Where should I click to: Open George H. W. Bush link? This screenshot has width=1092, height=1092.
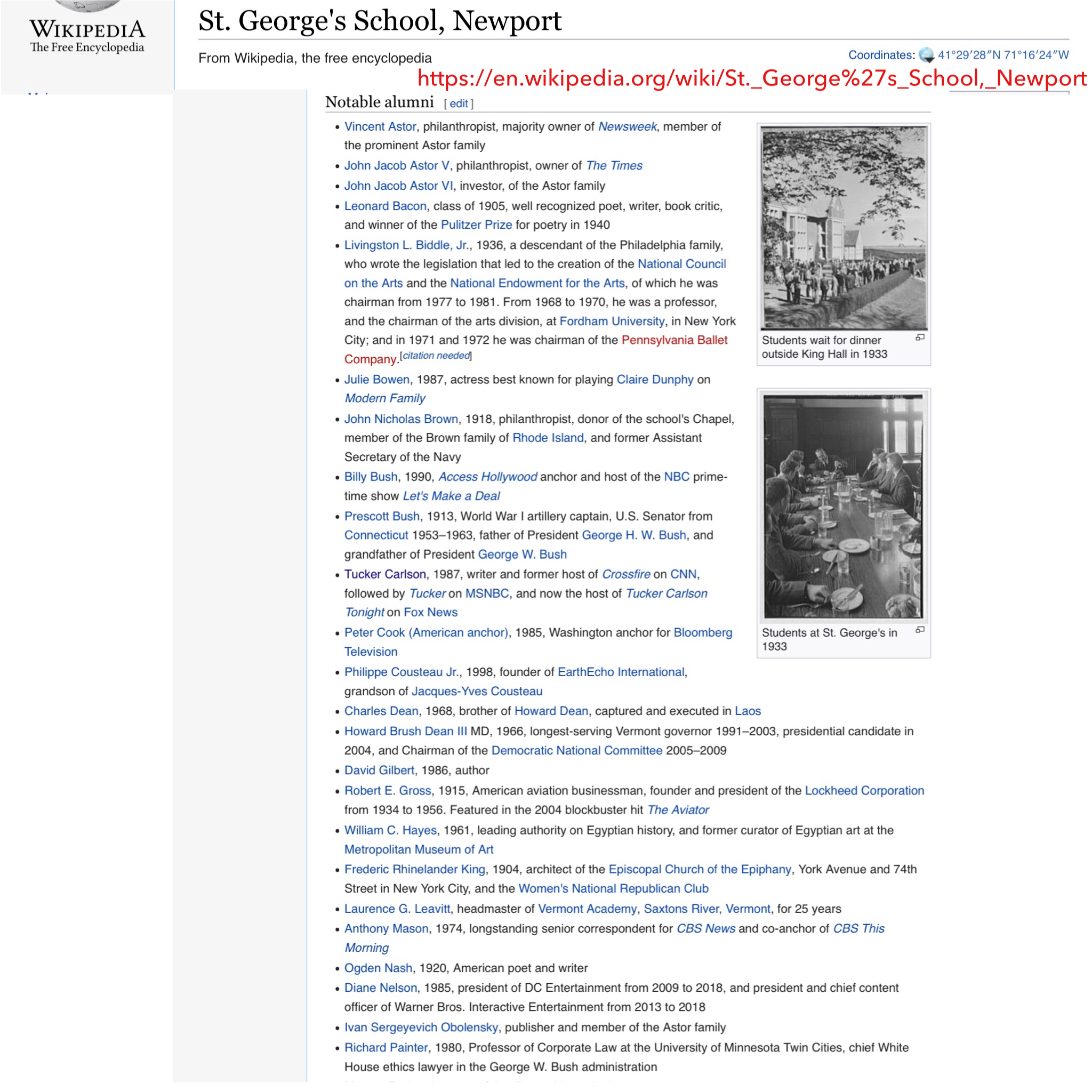[x=634, y=535]
